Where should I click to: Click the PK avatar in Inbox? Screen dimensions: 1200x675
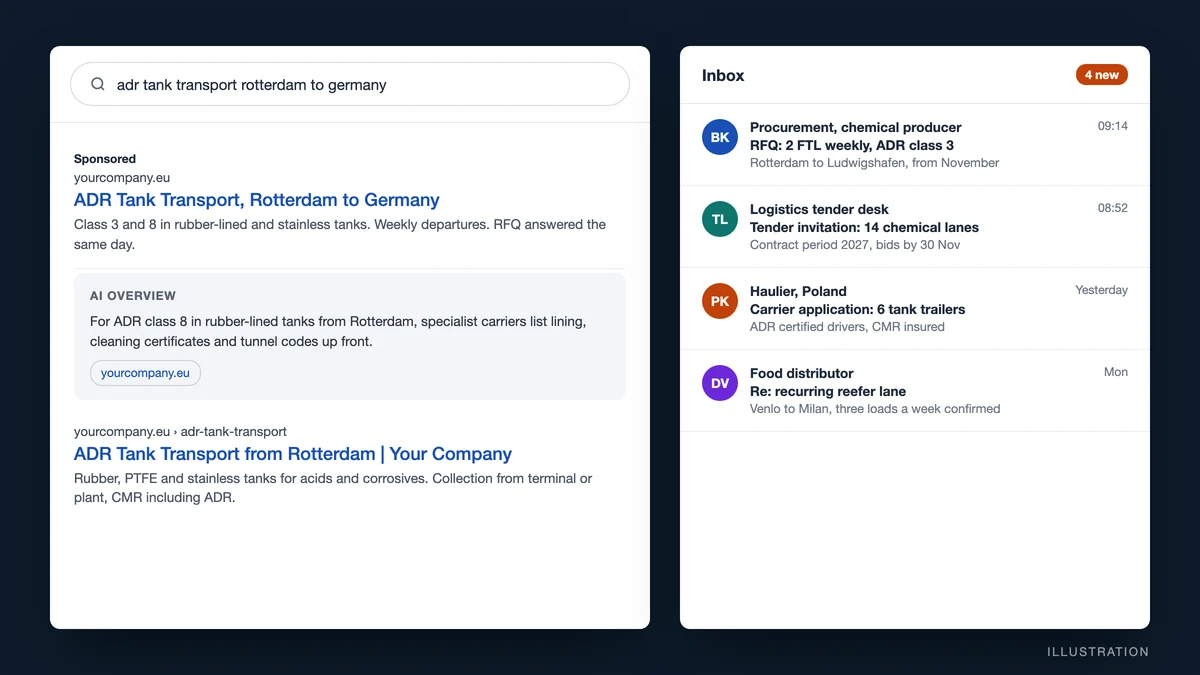tap(720, 301)
